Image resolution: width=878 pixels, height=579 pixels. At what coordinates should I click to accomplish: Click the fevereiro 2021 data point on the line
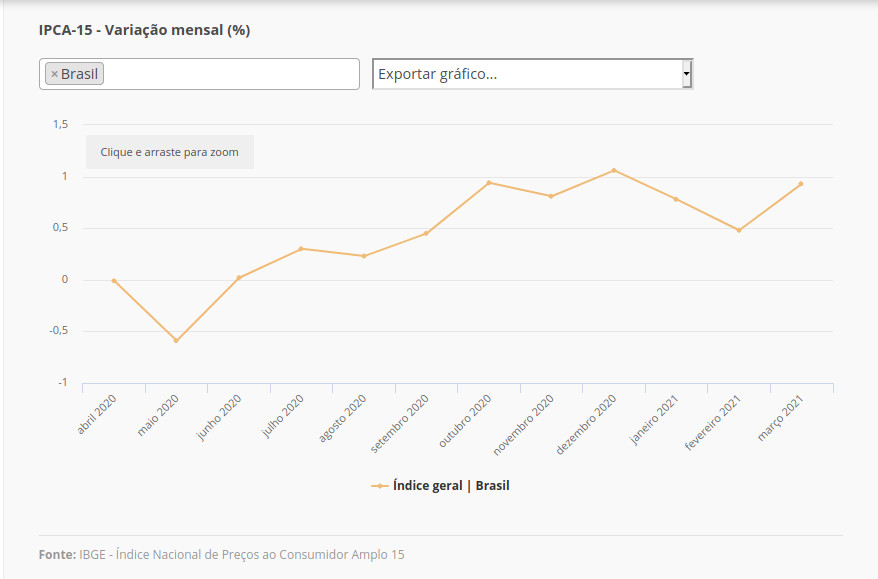[x=739, y=230]
